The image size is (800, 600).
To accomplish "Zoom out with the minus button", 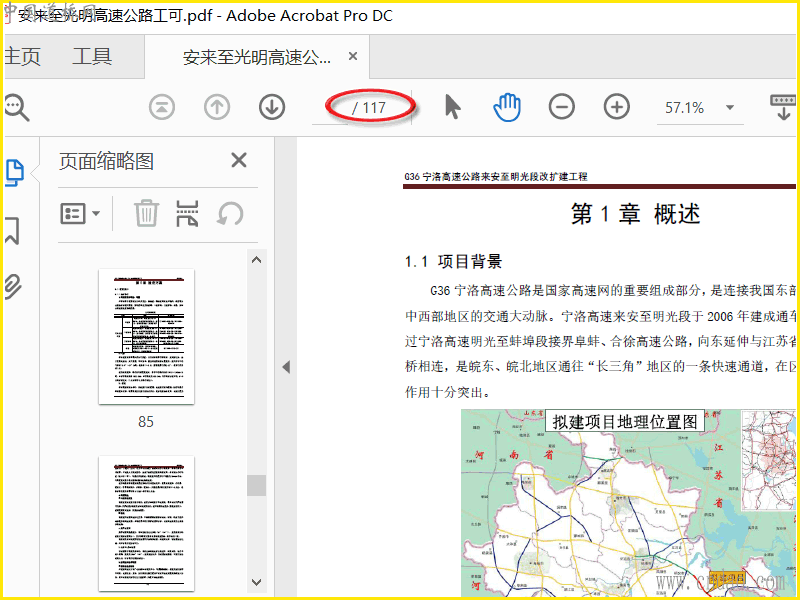I will [562, 107].
